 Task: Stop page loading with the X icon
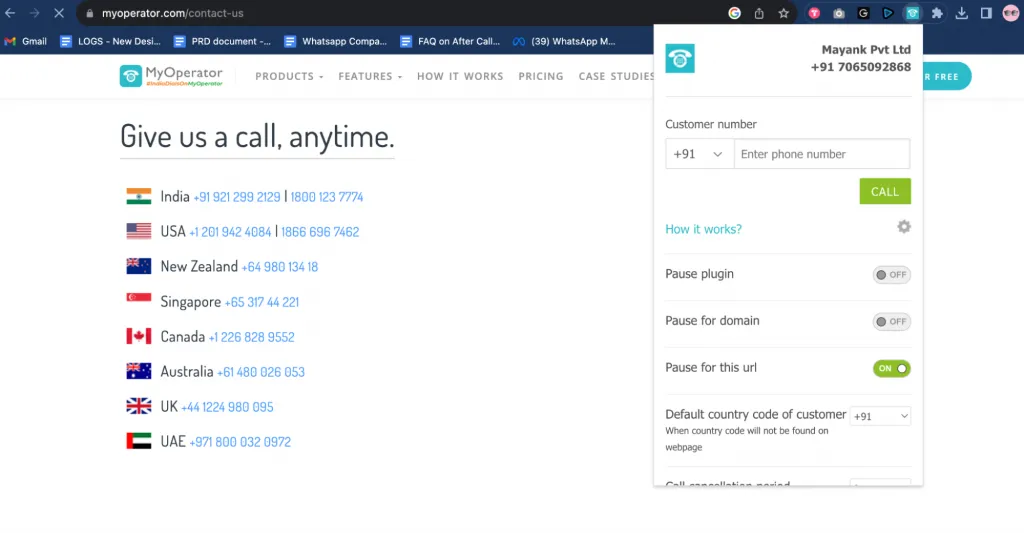coord(59,13)
